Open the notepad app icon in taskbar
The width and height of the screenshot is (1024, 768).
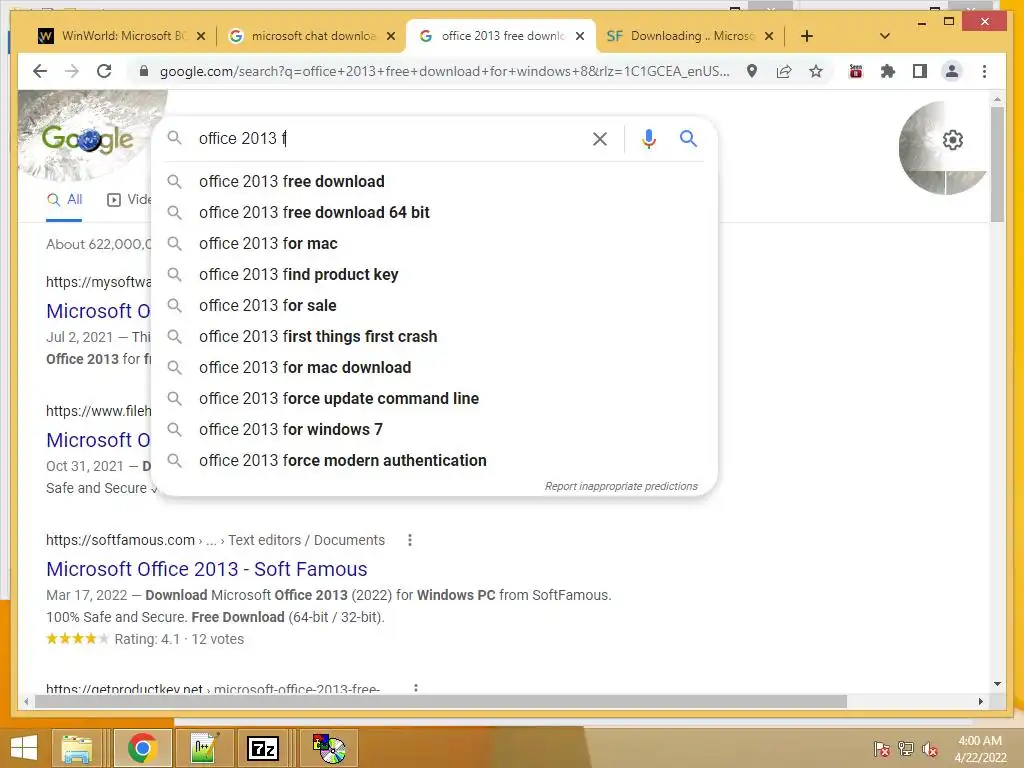tap(204, 748)
